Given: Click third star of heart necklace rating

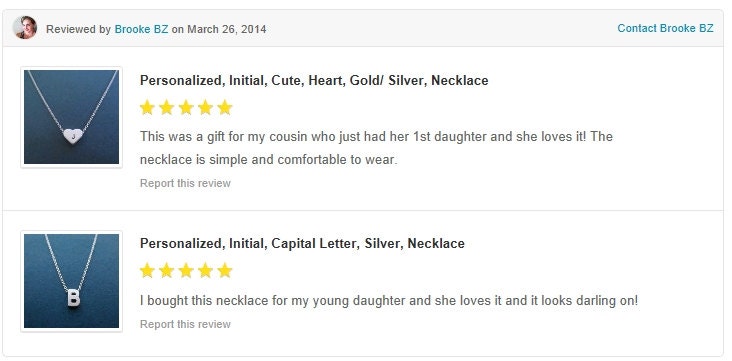Looking at the screenshot, I should pyautogui.click(x=186, y=107).
